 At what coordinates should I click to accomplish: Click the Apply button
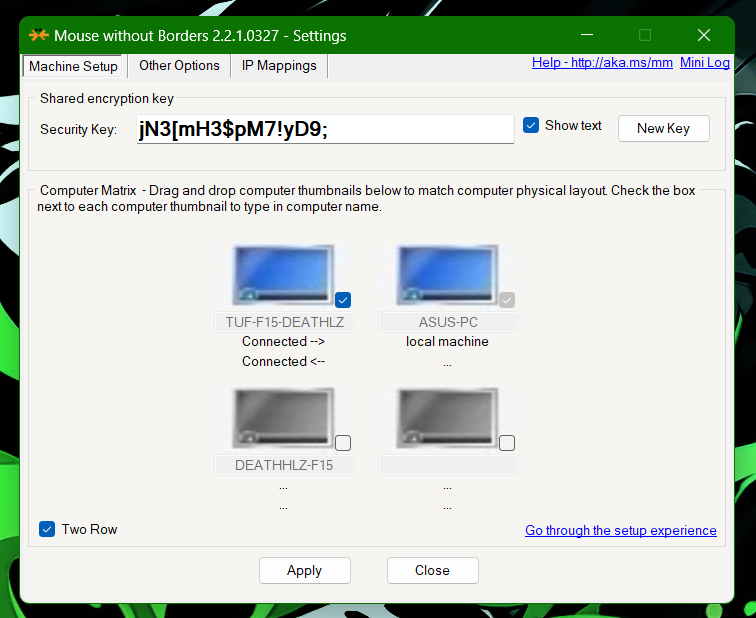[x=305, y=570]
